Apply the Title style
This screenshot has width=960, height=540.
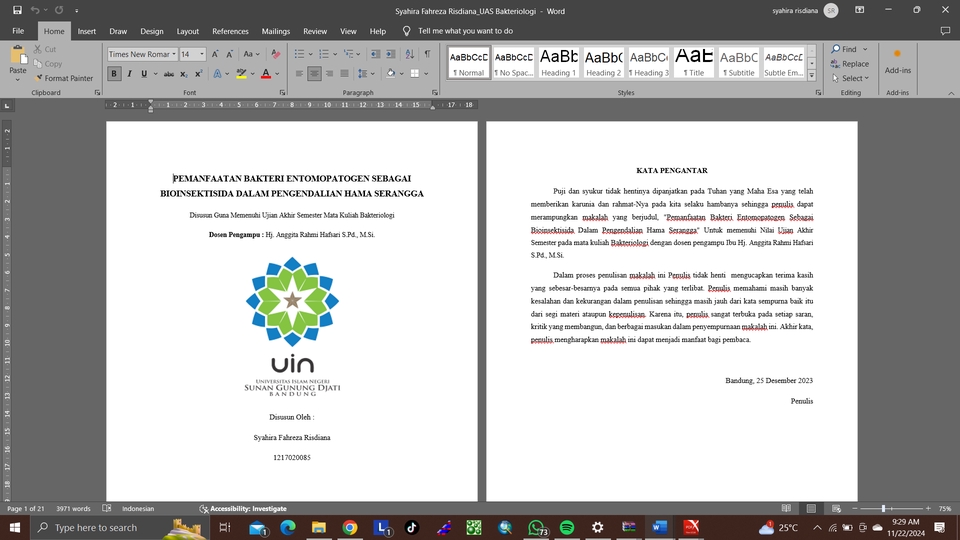click(694, 62)
